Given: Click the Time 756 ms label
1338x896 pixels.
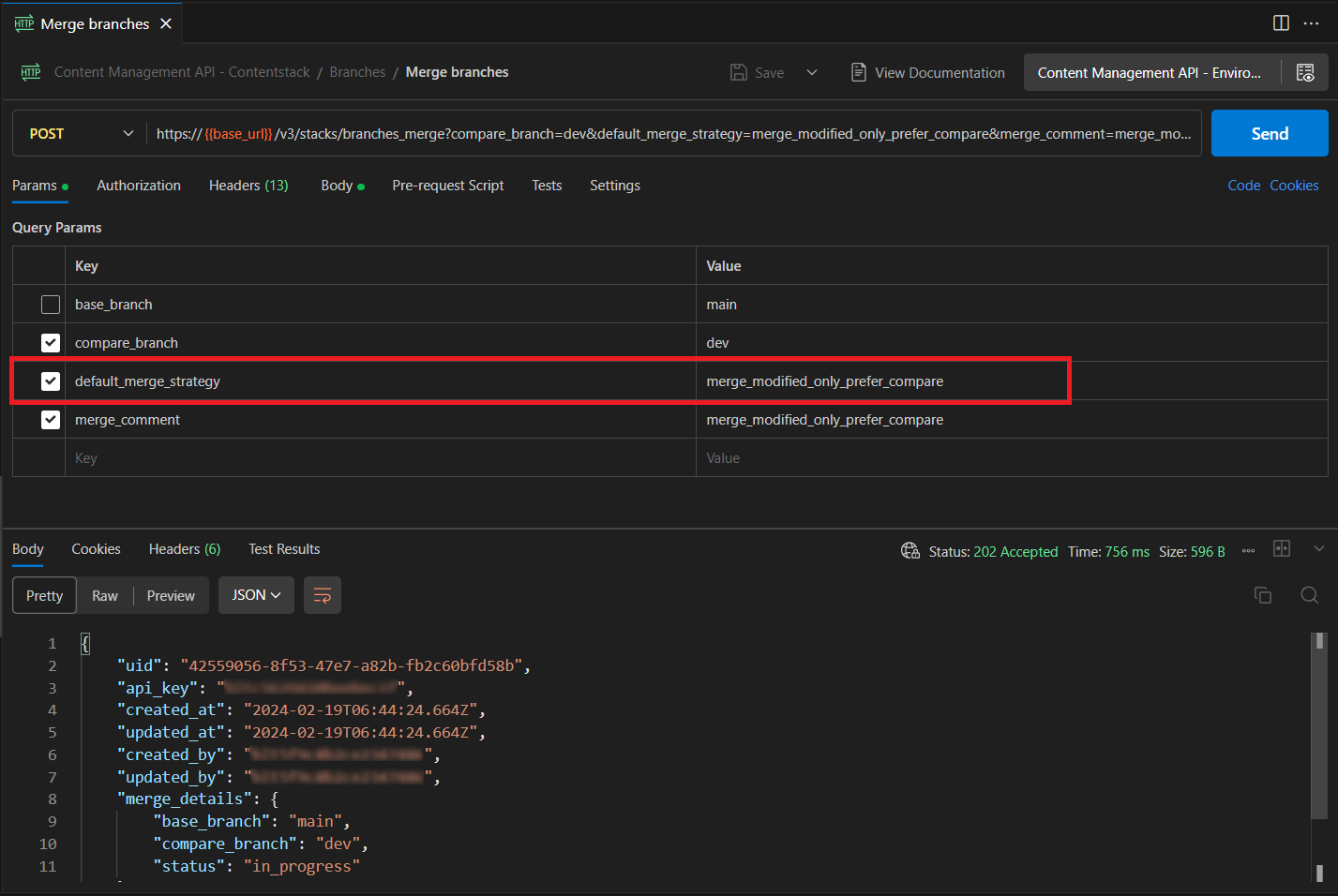Looking at the screenshot, I should (x=1108, y=552).
